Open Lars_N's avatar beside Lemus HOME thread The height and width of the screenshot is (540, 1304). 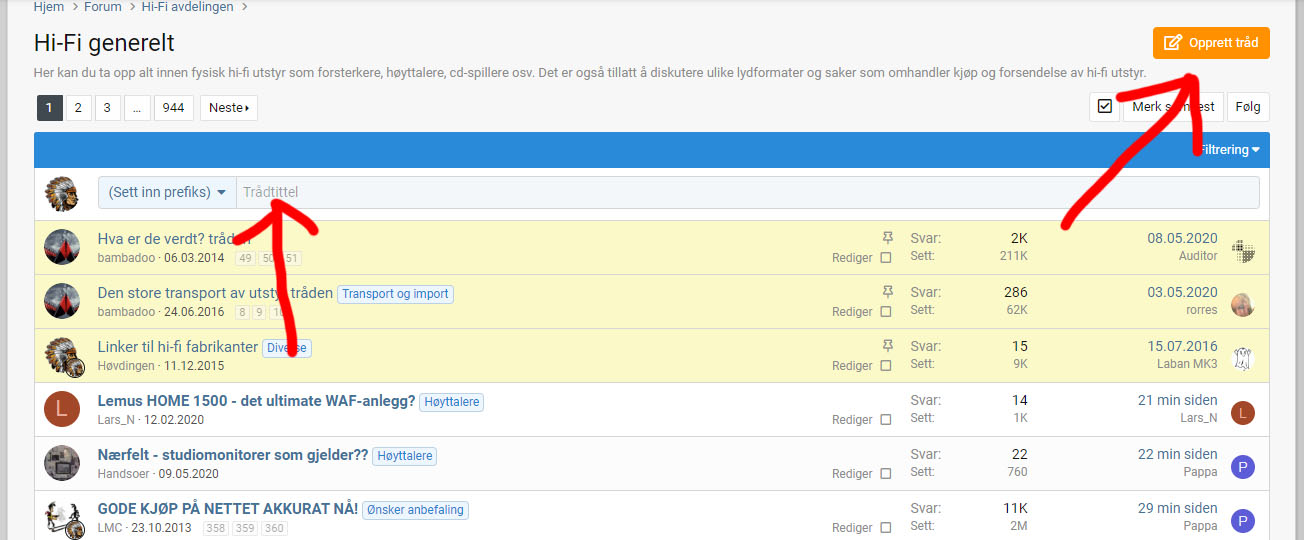pos(62,409)
